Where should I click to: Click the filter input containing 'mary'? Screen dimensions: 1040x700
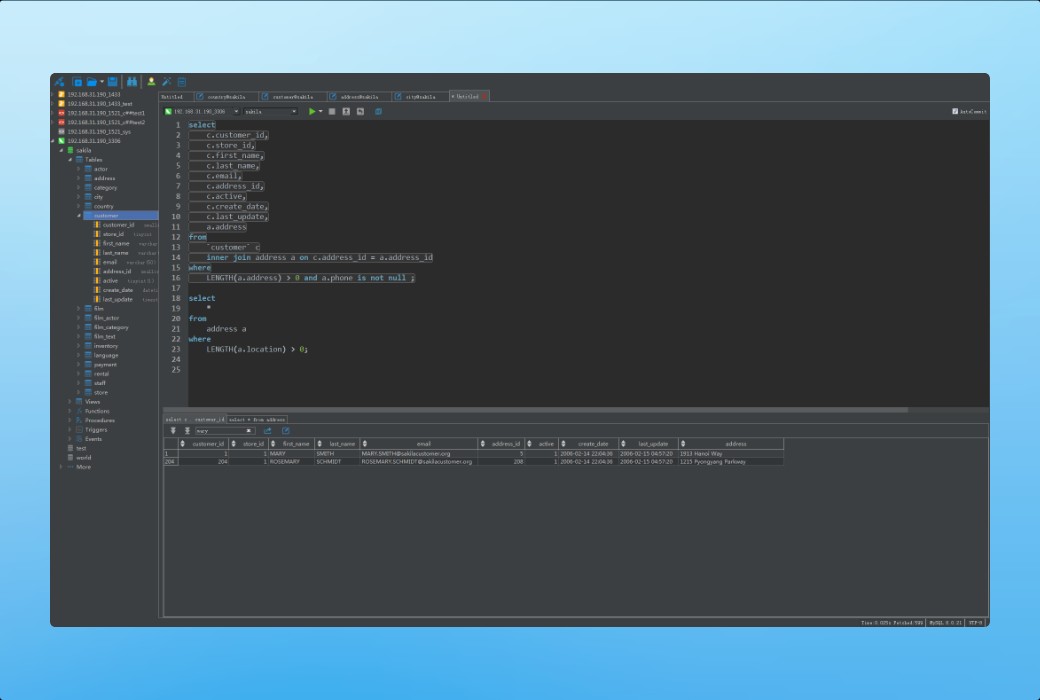(222, 431)
